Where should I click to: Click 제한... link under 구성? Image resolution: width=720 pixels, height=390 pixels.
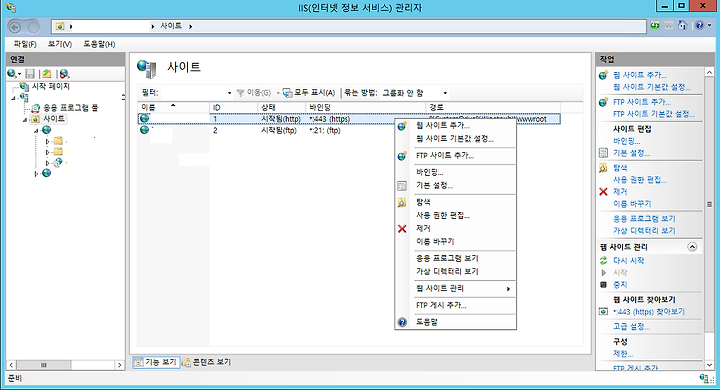coord(623,354)
